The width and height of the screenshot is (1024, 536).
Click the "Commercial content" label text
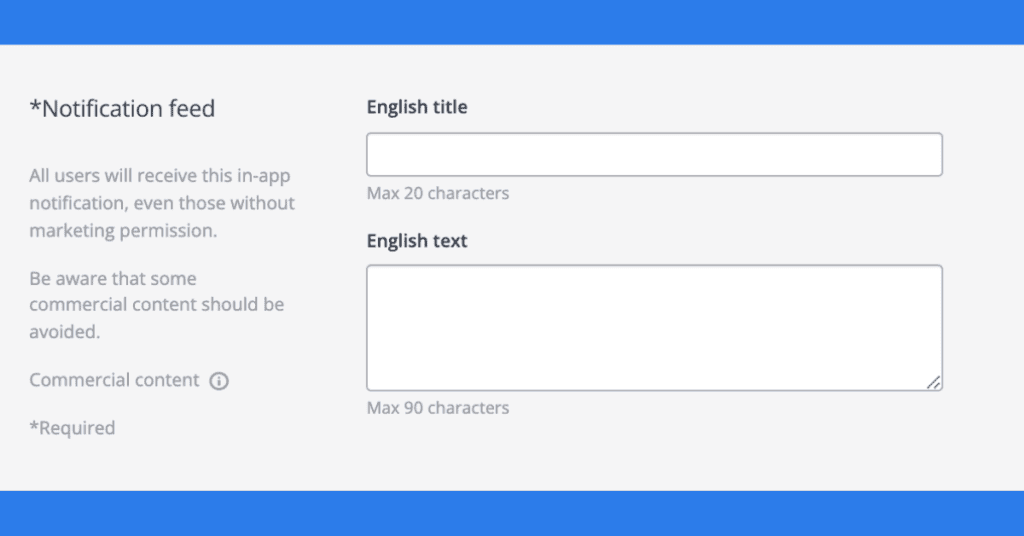coord(114,380)
